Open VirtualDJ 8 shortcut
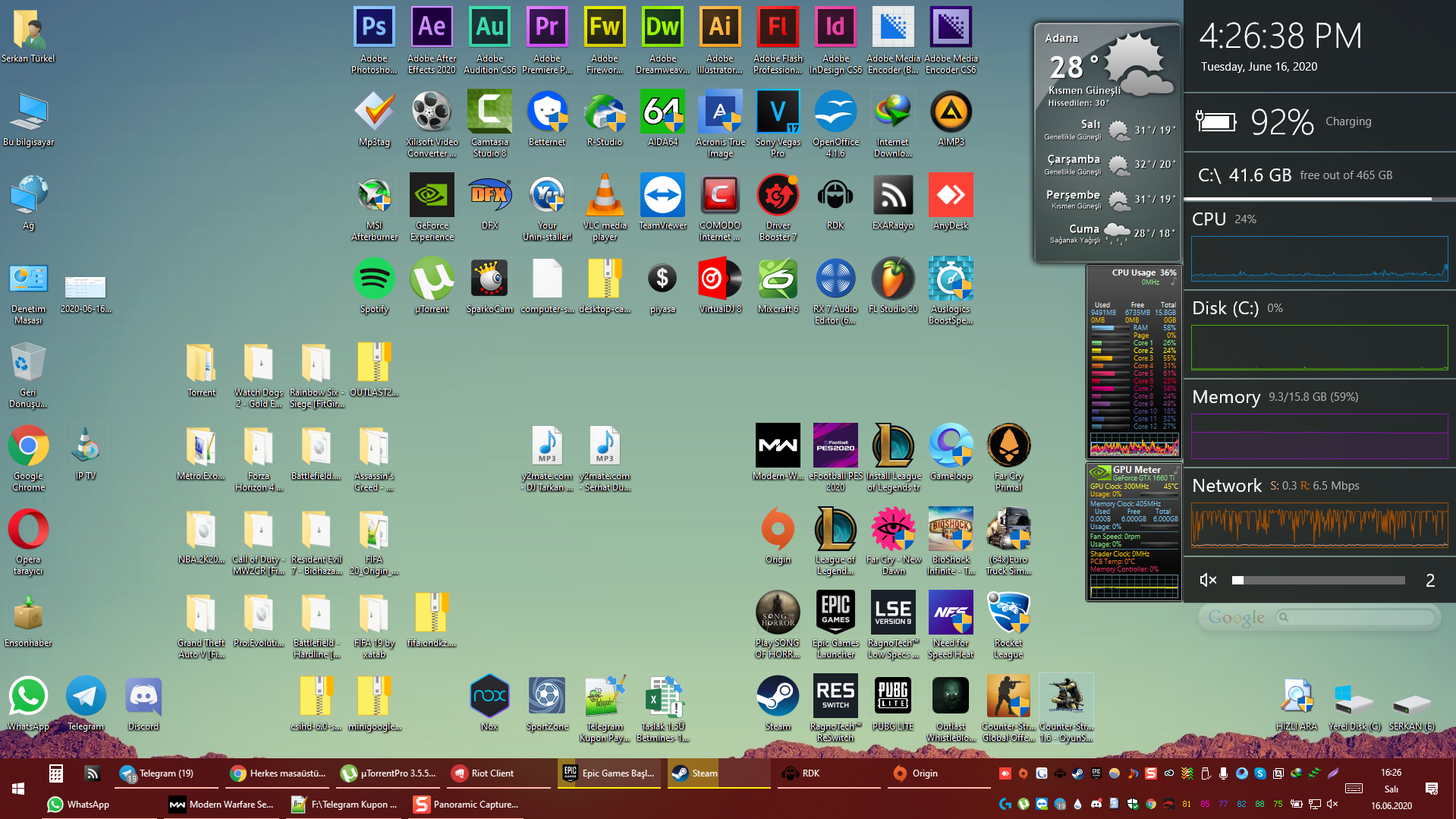1456x819 pixels. pyautogui.click(x=720, y=285)
